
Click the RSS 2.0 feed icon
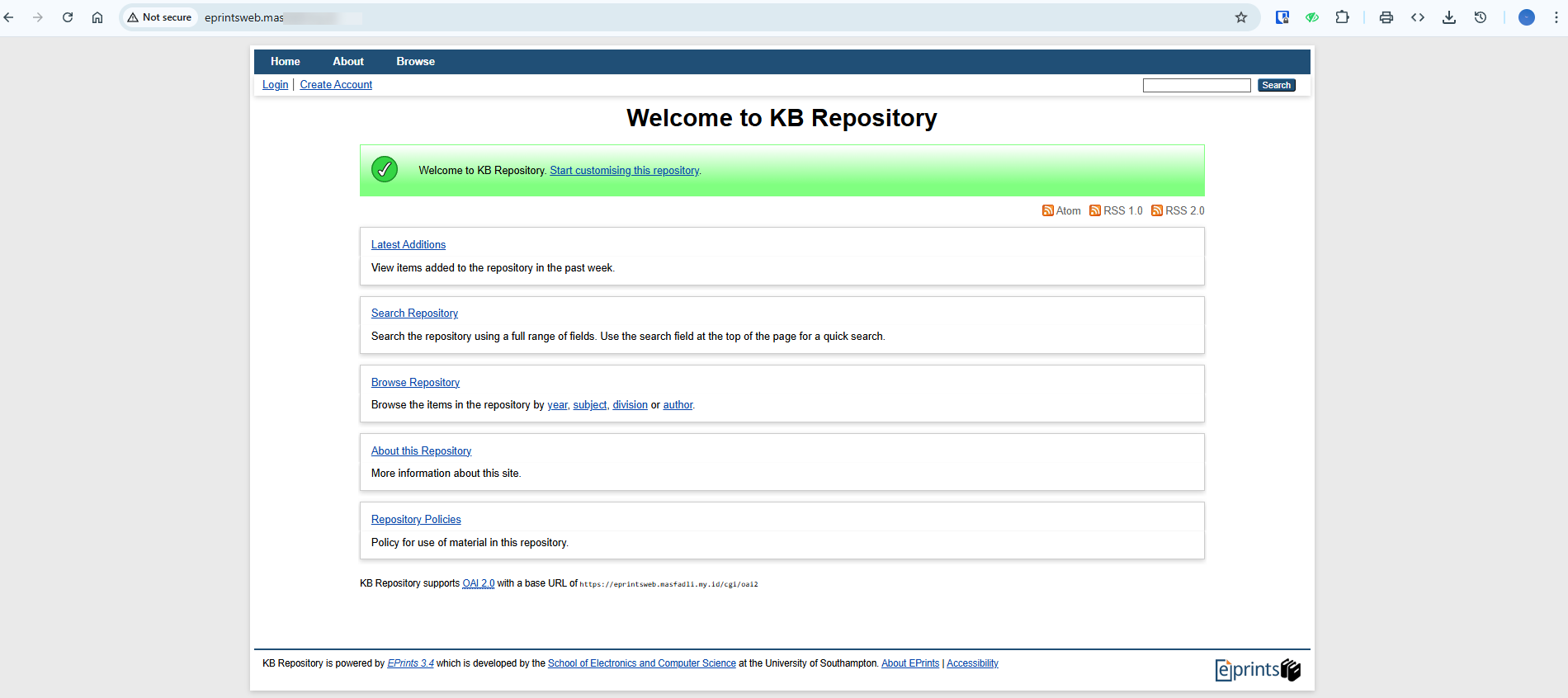1157,210
